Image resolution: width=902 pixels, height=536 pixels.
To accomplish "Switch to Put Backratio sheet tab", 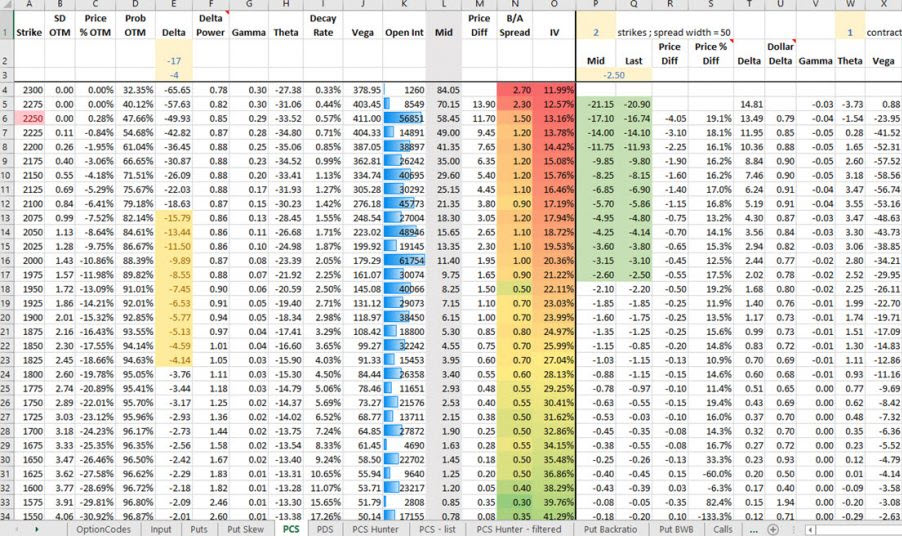I will (610, 529).
